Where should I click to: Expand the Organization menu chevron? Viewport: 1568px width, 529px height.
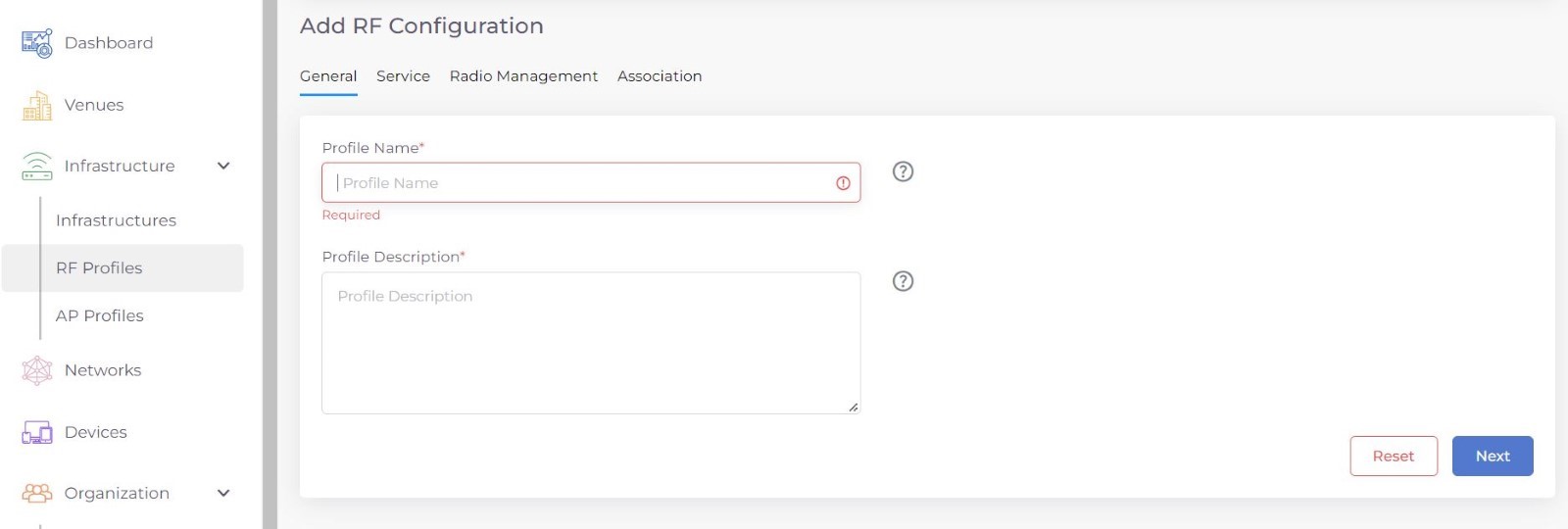pyautogui.click(x=223, y=493)
